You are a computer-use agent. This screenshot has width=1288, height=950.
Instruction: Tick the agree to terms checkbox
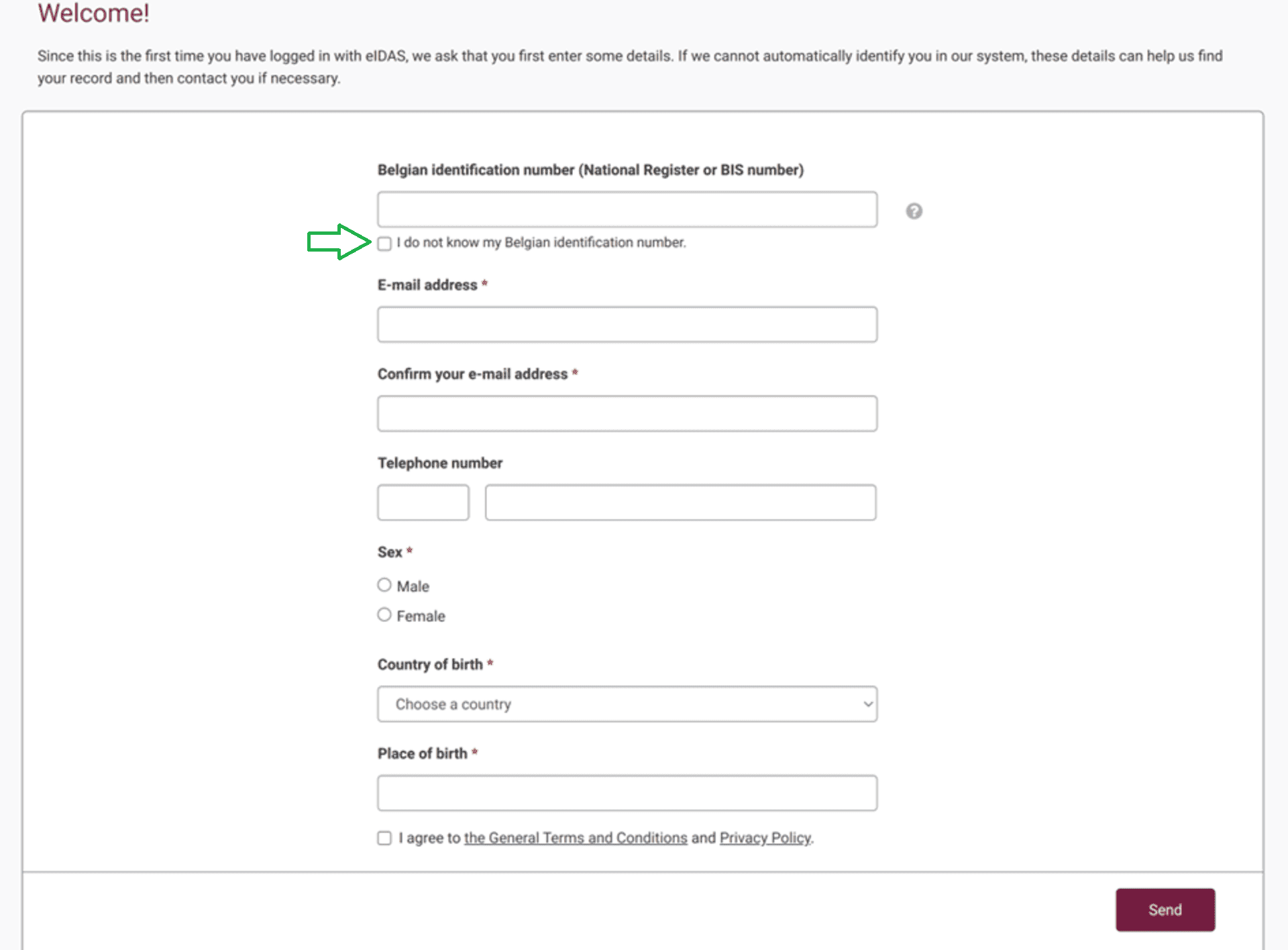coord(384,838)
